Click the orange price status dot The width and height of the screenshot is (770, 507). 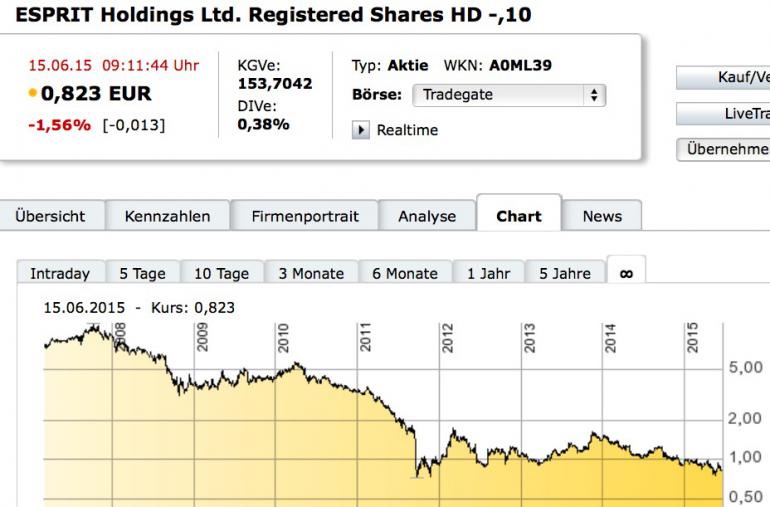click(x=33, y=93)
